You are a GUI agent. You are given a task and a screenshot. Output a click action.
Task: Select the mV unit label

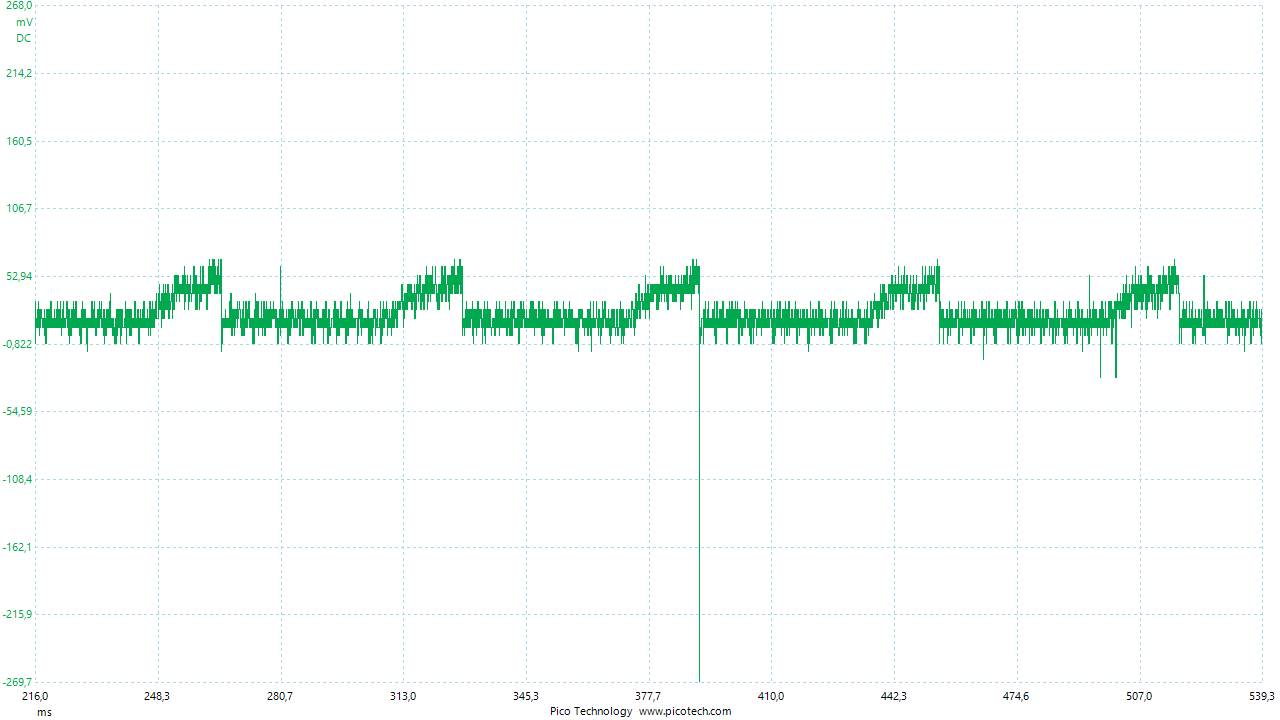[24, 22]
